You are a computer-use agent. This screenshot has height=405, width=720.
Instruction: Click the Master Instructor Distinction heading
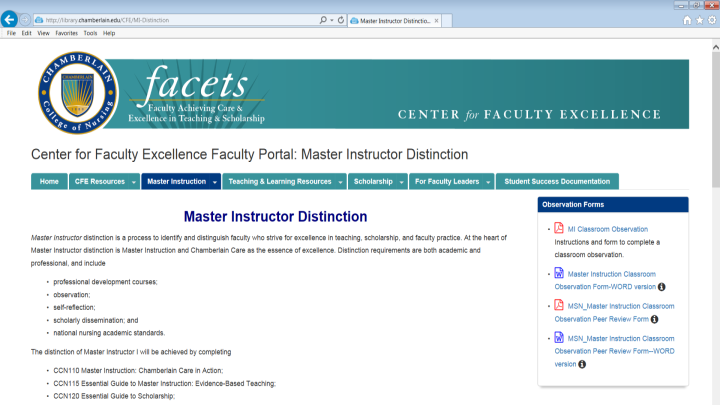pos(276,216)
